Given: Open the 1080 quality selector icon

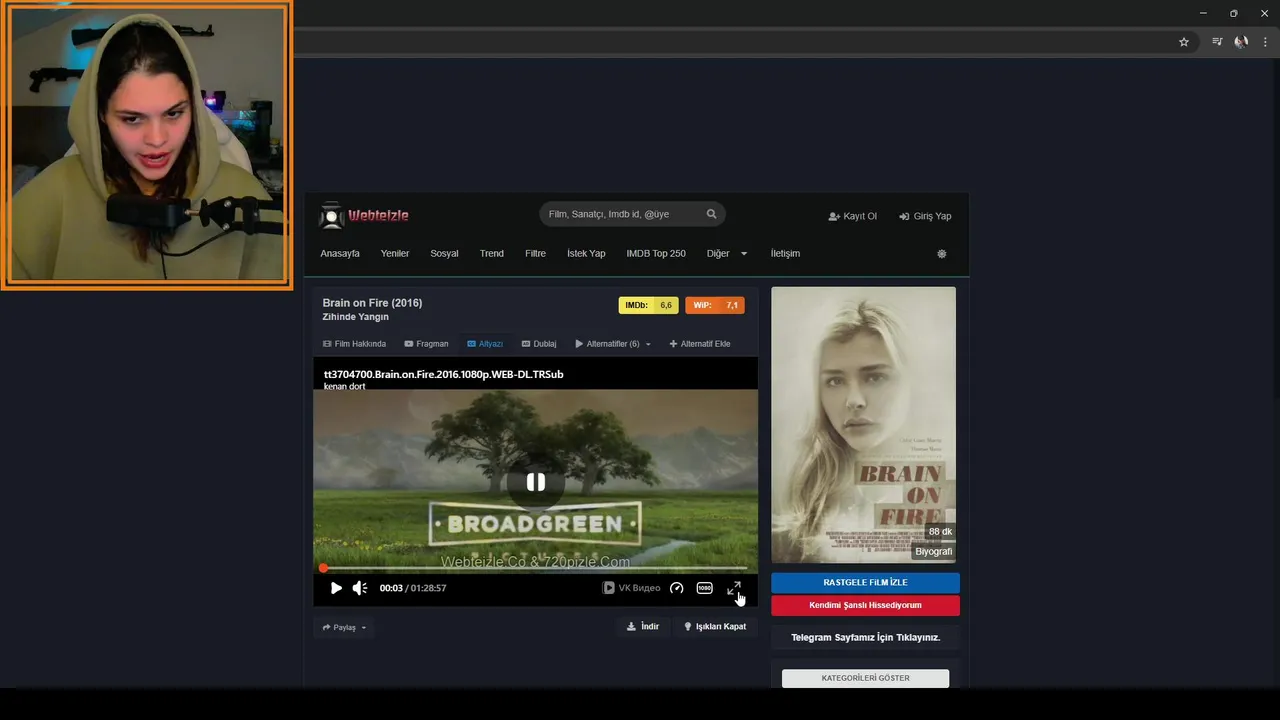Looking at the screenshot, I should (705, 588).
